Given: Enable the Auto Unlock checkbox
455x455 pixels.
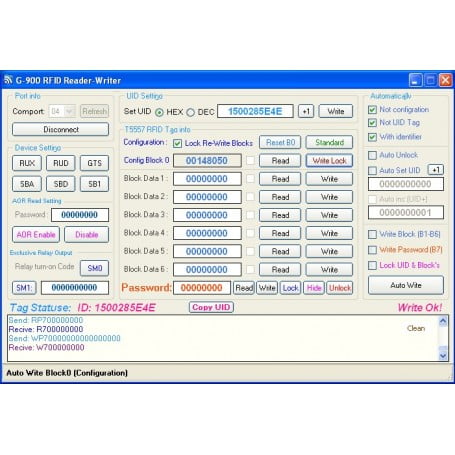Looking at the screenshot, I should 372,155.
